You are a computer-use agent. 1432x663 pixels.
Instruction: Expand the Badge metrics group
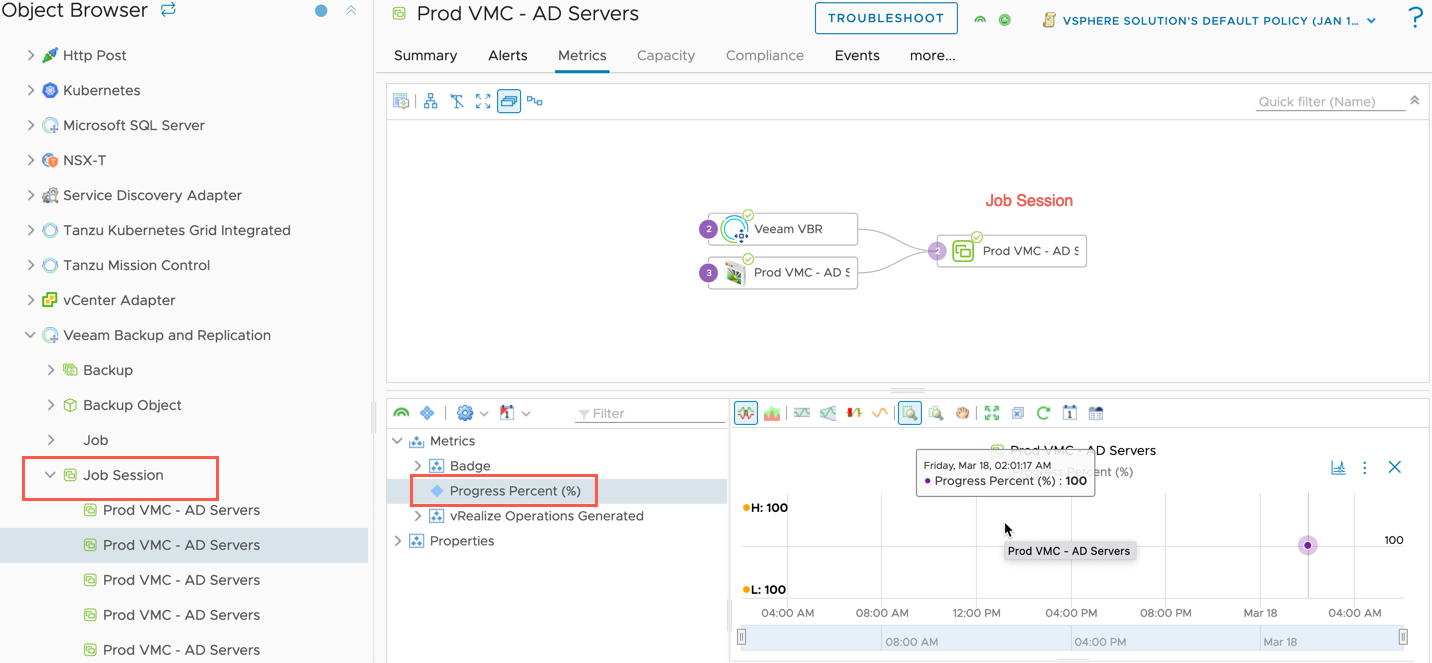[x=418, y=466]
